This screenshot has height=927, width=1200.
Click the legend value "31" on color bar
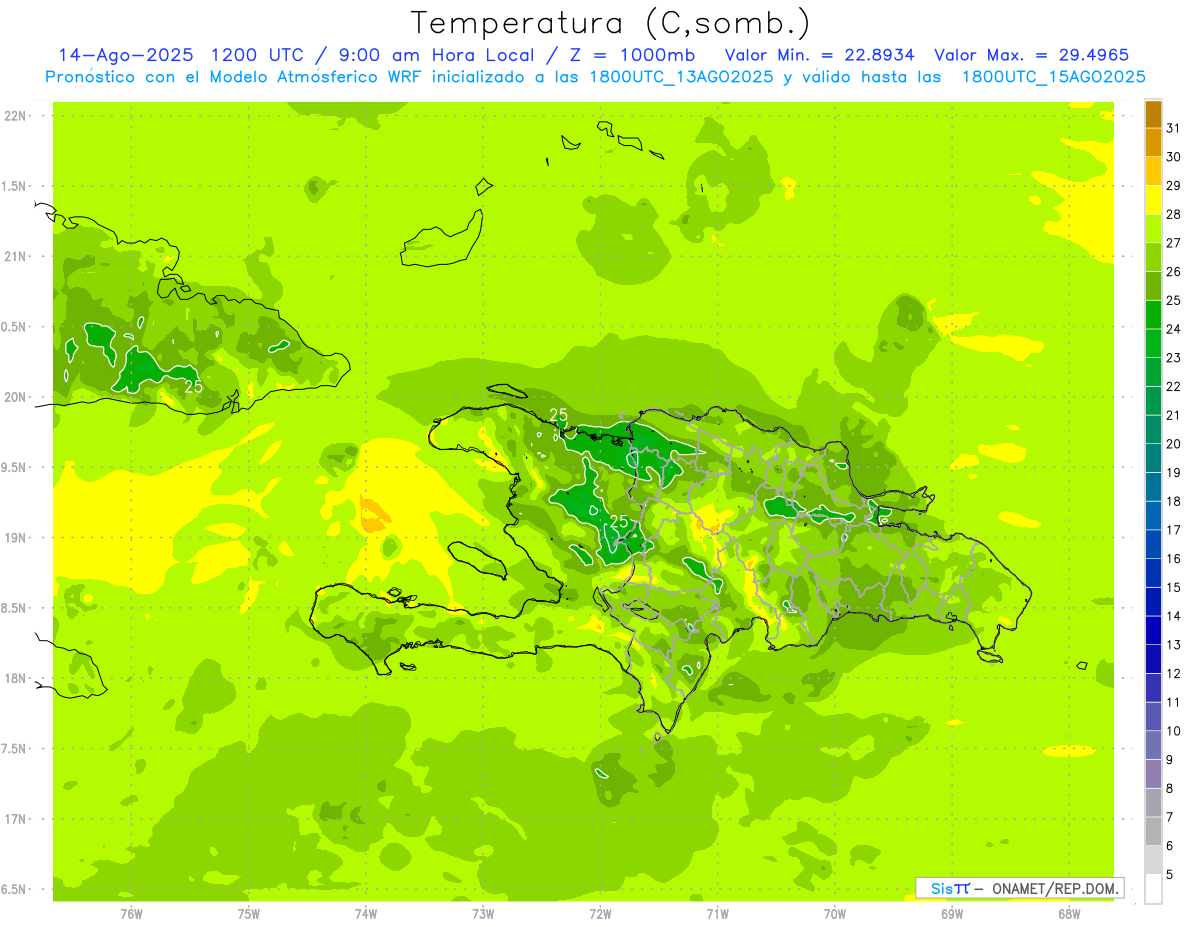(1174, 128)
